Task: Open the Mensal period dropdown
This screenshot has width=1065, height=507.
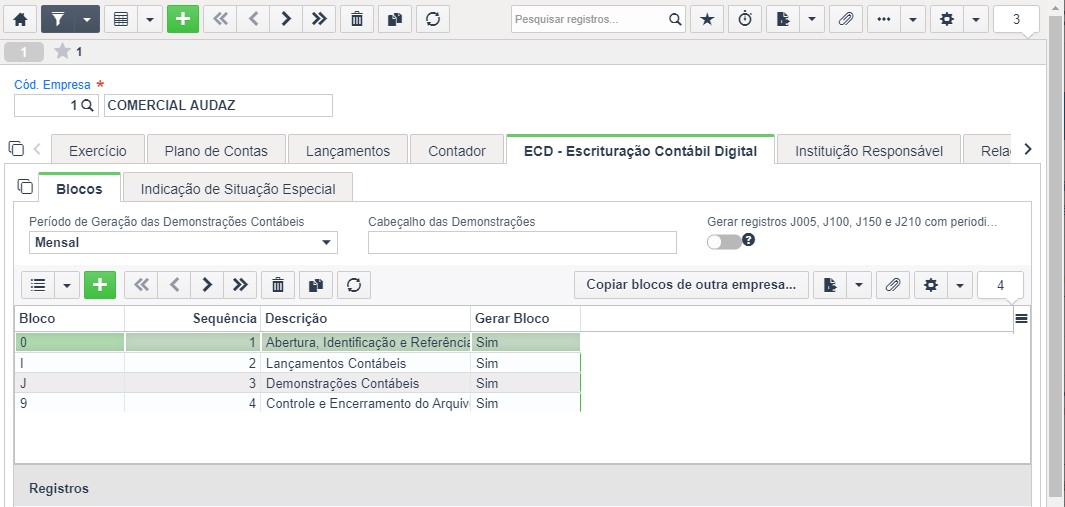Action: [183, 243]
